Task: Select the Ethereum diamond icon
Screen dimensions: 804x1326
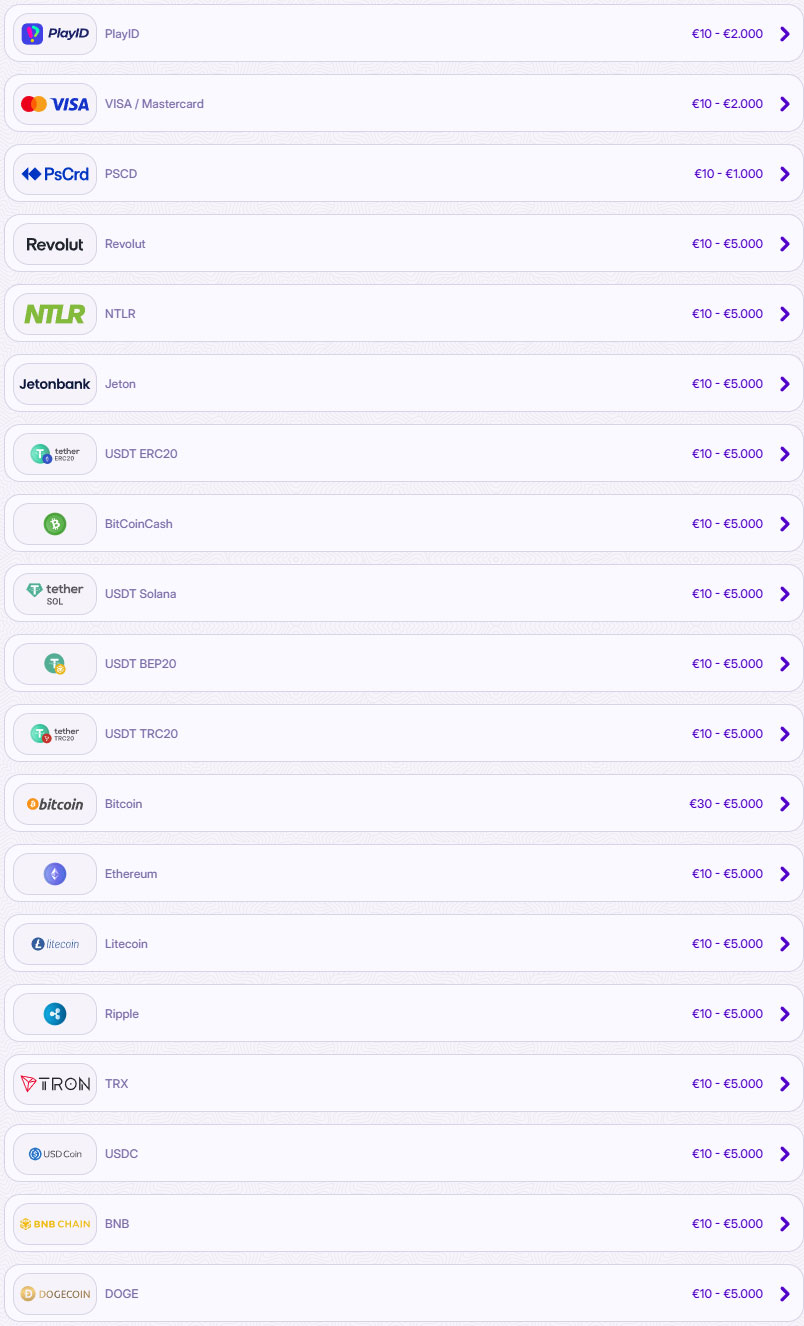Action: tap(55, 874)
